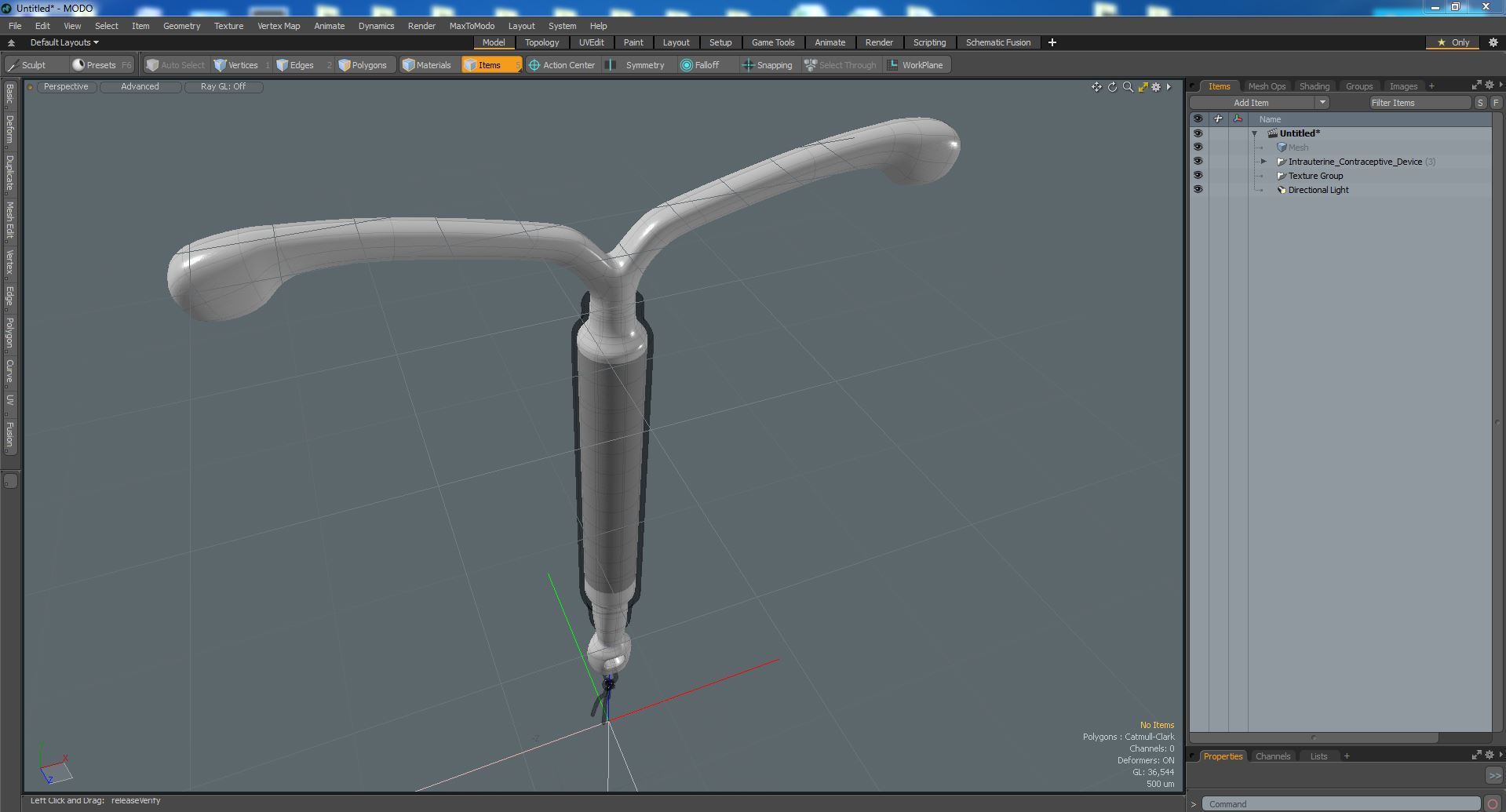Image resolution: width=1506 pixels, height=812 pixels.
Task: Toggle visibility of the Directional Light
Action: click(1198, 190)
